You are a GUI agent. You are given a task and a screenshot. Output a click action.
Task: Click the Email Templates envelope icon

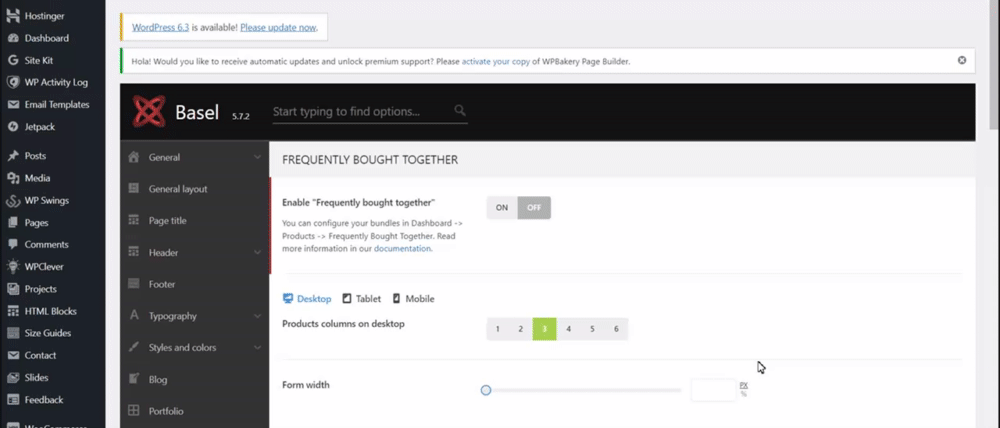pos(12,105)
